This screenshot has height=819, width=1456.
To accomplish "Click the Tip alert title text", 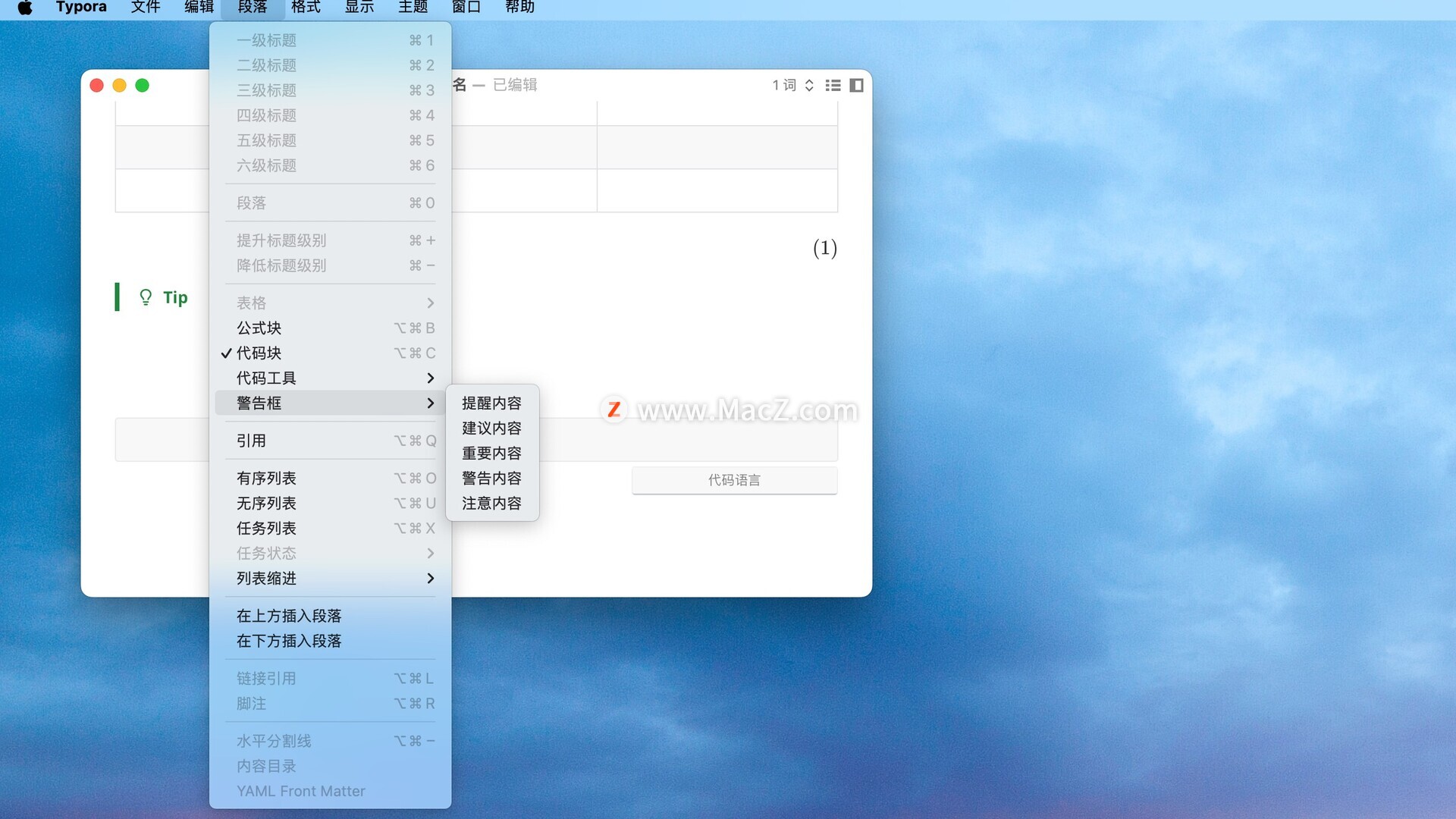I will (175, 297).
